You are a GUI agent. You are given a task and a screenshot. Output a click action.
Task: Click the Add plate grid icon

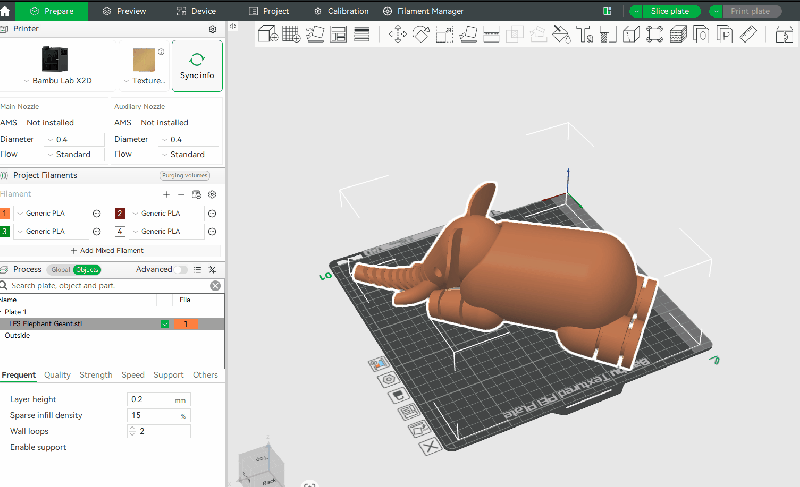point(291,35)
